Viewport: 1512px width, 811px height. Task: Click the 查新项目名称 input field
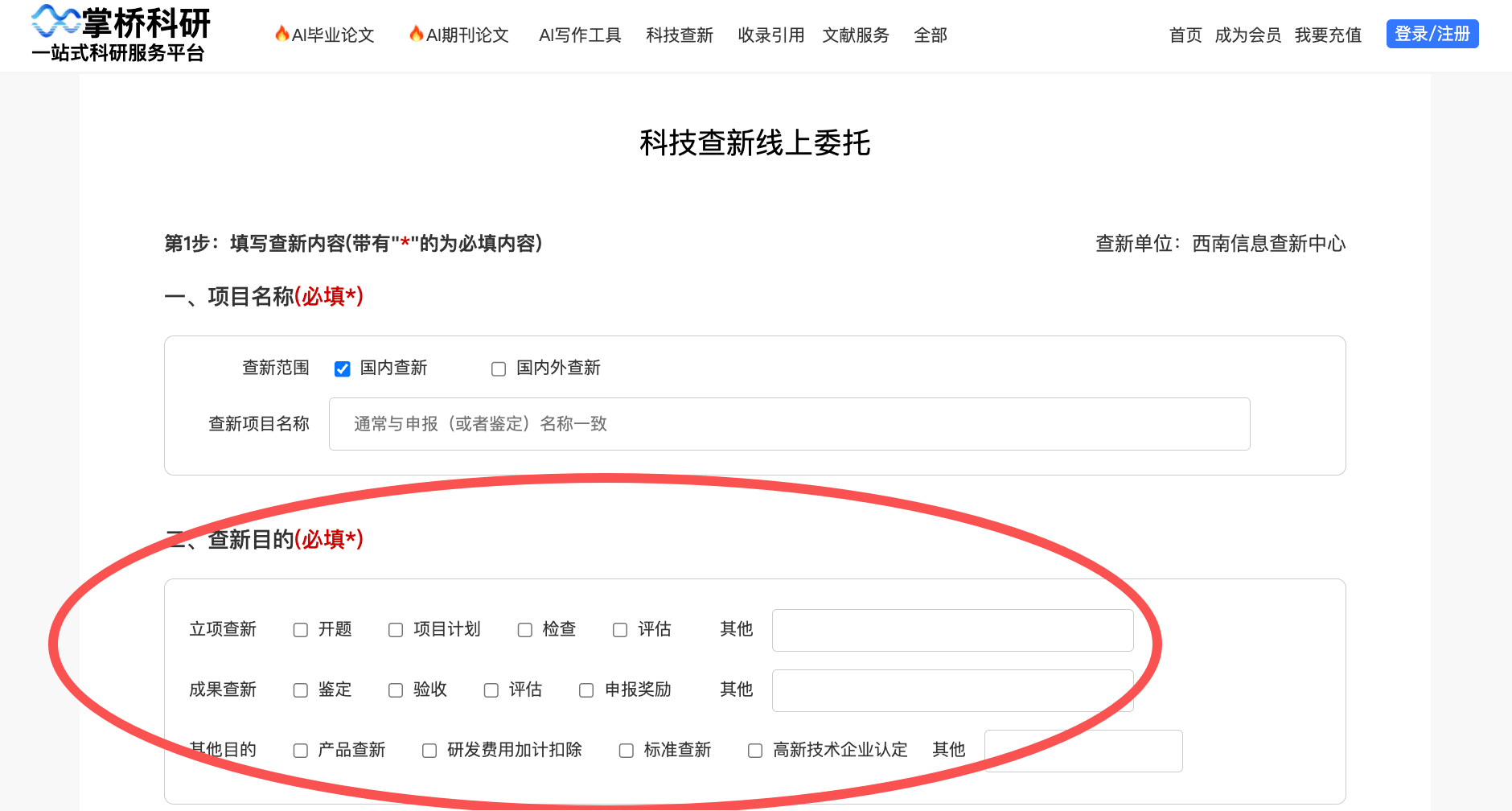789,424
